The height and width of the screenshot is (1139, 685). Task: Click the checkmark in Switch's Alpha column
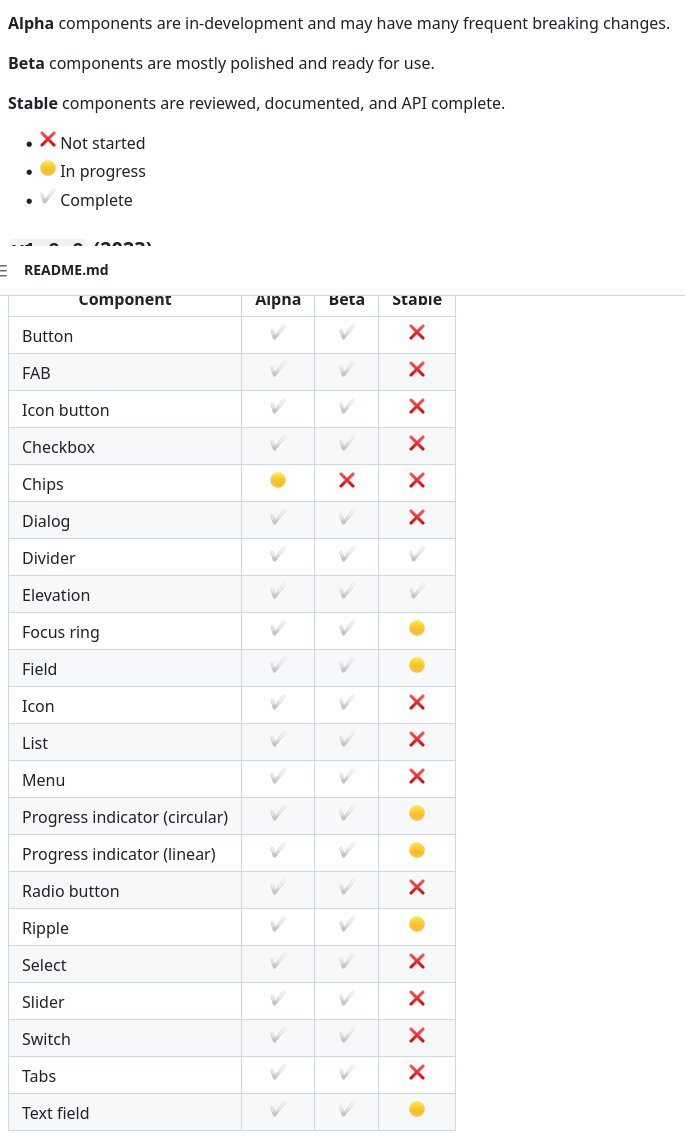point(278,1035)
